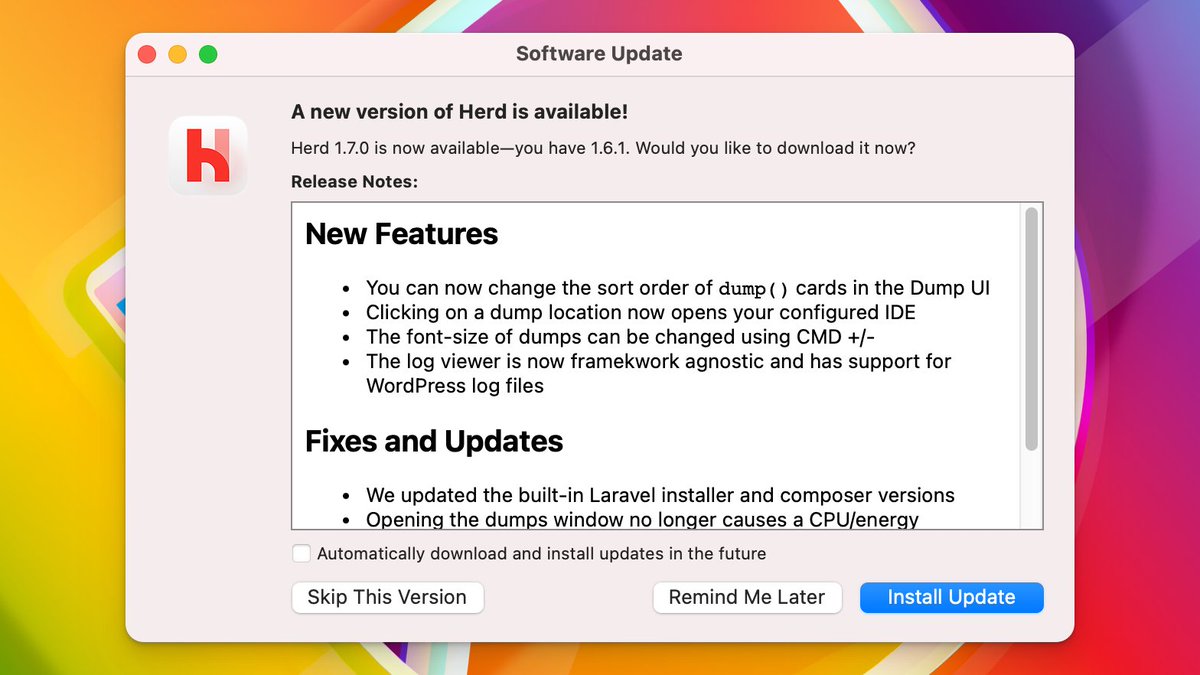Viewport: 1200px width, 675px height.
Task: Click the "A new version of Herd is available!" headline
Action: [x=459, y=112]
